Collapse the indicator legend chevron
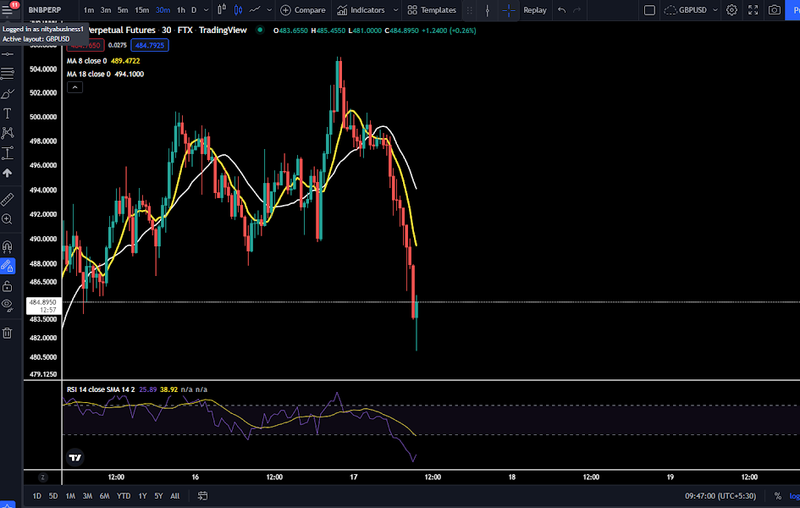The image size is (800, 508). [x=74, y=87]
